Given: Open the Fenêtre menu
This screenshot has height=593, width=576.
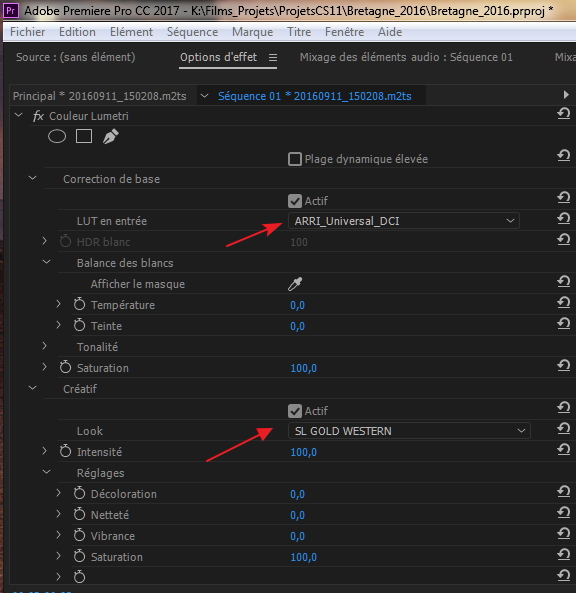Looking at the screenshot, I should pyautogui.click(x=344, y=32).
